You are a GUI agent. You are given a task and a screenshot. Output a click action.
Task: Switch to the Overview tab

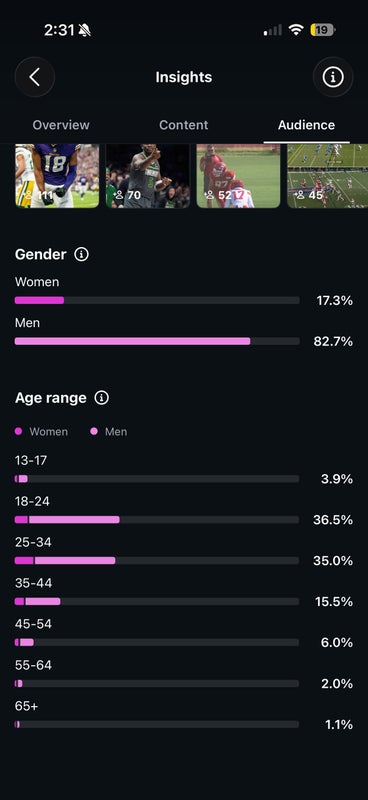[61, 125]
